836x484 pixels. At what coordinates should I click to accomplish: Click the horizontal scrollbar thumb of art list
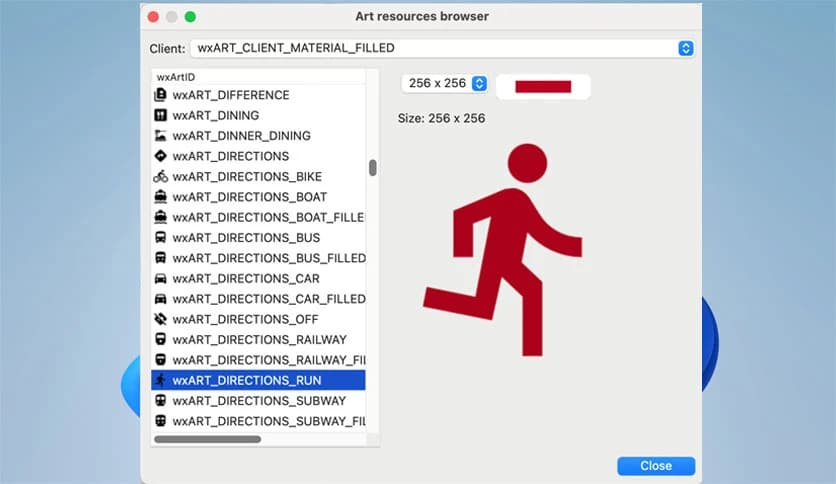tap(207, 439)
